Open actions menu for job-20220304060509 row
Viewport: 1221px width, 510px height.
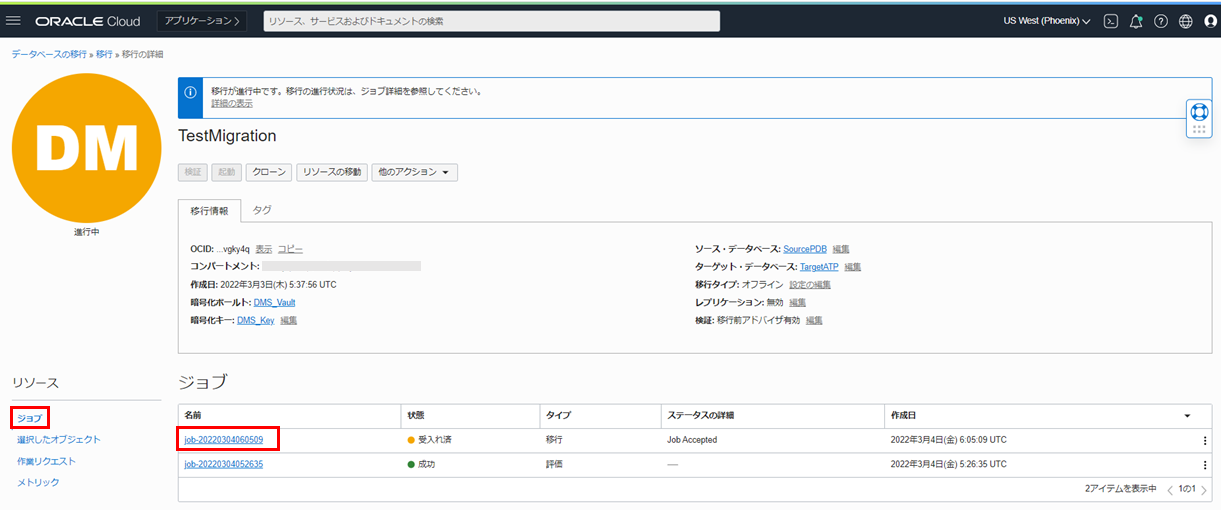1205,440
